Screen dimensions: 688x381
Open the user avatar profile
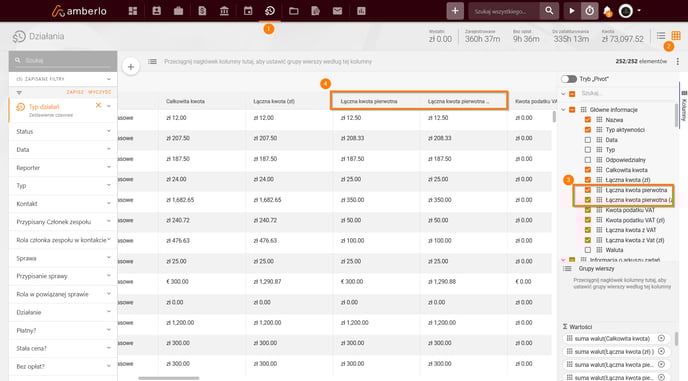coord(626,11)
